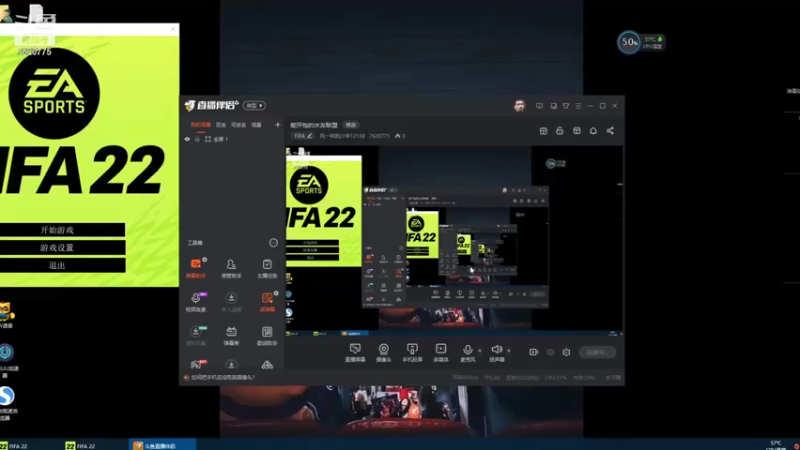Open the round blue desktop shortcut icon
The image size is (800, 450).
tap(7, 353)
